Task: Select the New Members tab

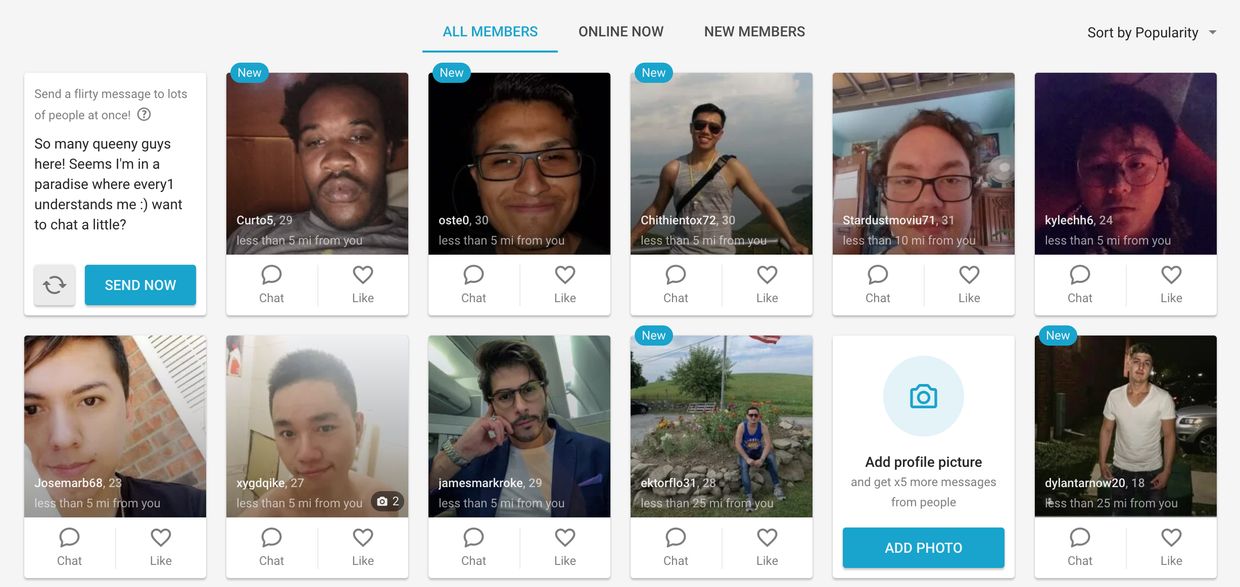Action: point(754,32)
